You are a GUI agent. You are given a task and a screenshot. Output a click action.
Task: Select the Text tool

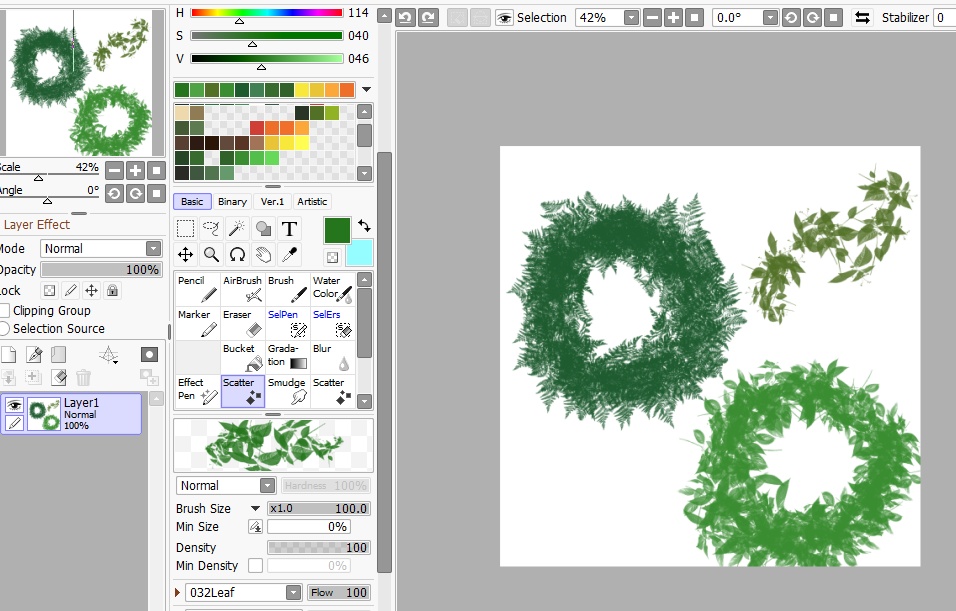289,228
